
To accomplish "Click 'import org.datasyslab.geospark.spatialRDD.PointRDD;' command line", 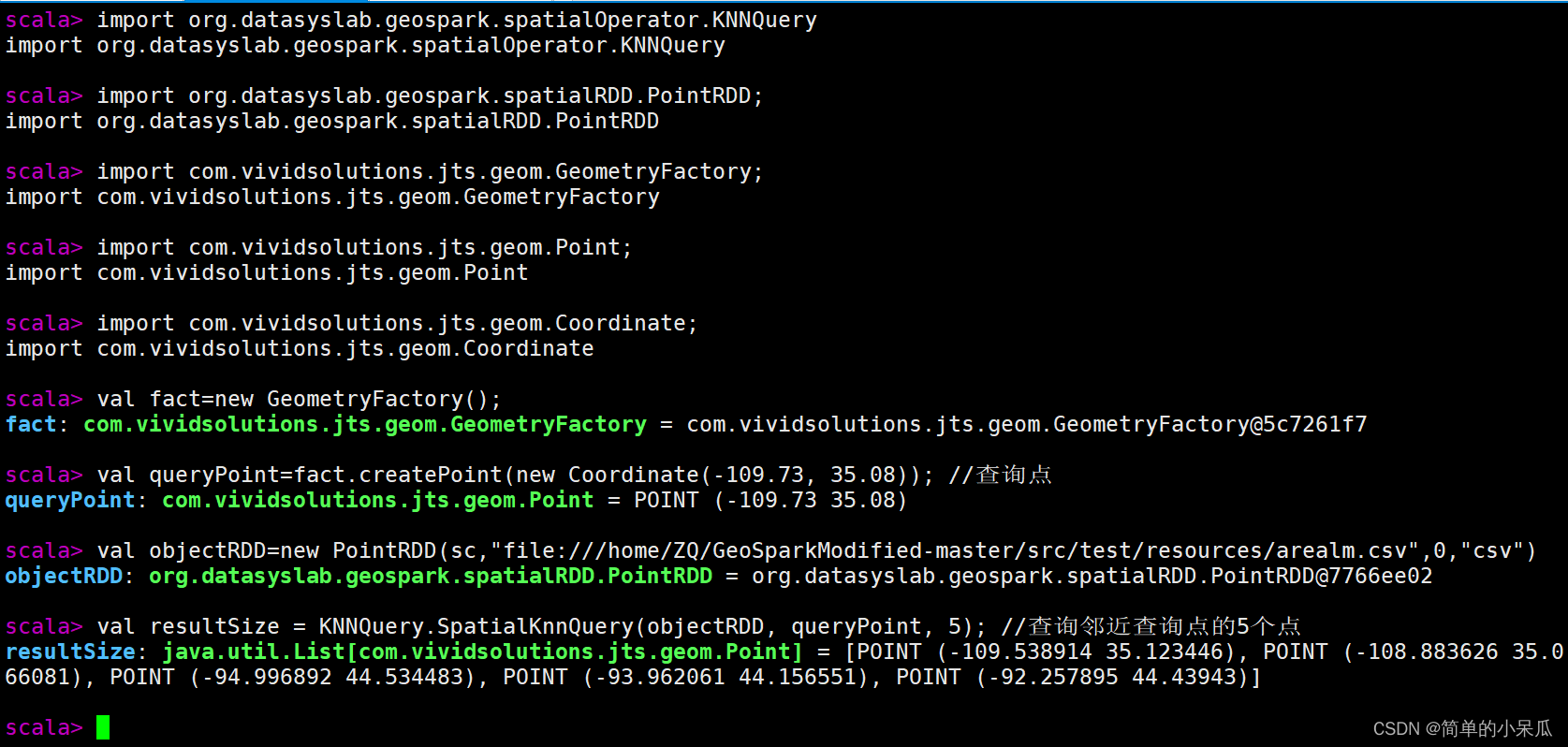I will coord(430,95).
